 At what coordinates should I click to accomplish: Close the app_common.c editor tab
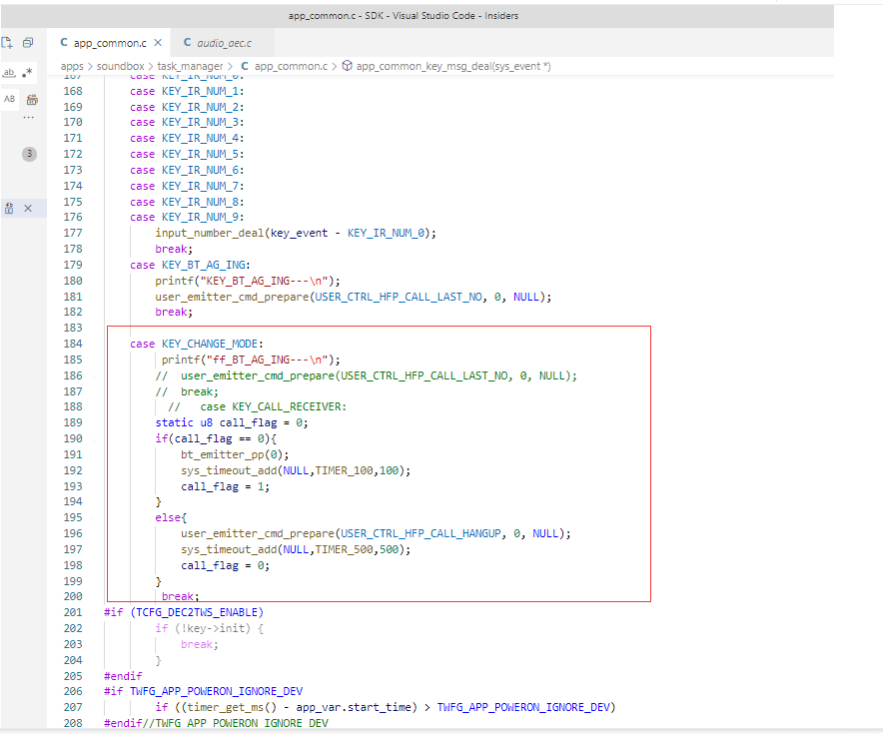pyautogui.click(x=158, y=43)
